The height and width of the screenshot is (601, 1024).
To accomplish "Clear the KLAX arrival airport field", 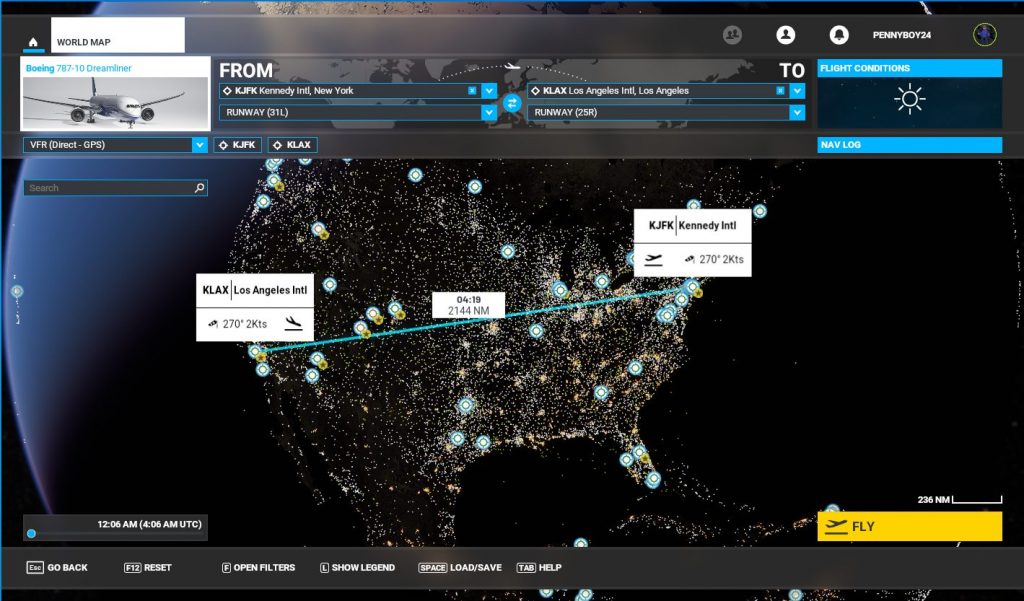I will 780,91.
